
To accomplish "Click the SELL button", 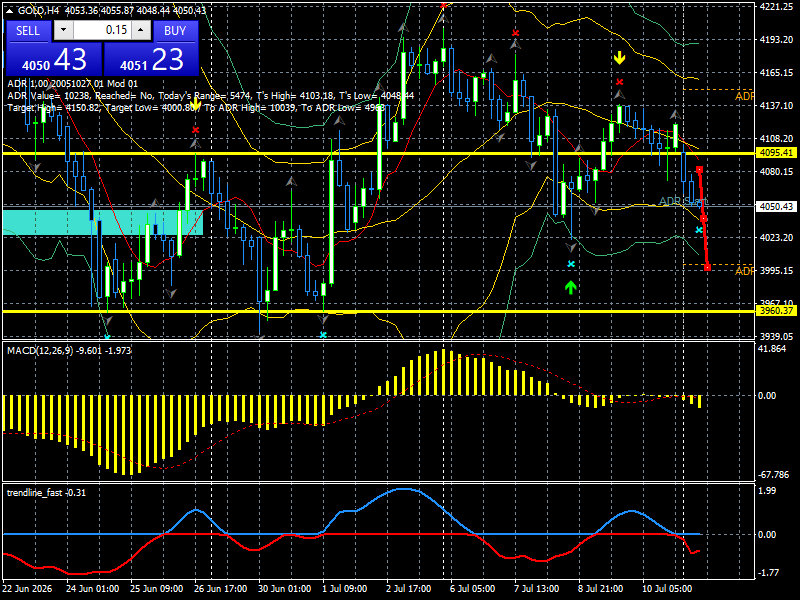I will coord(28,31).
